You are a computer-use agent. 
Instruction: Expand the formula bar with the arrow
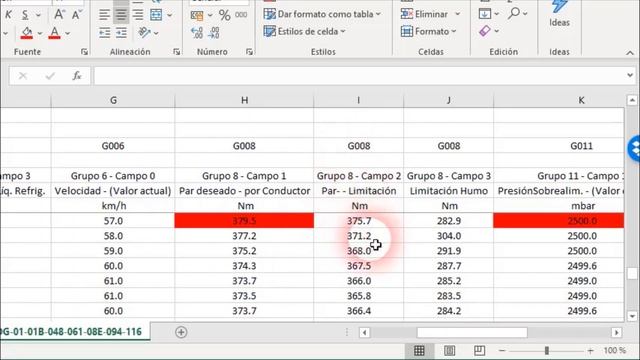(630, 76)
